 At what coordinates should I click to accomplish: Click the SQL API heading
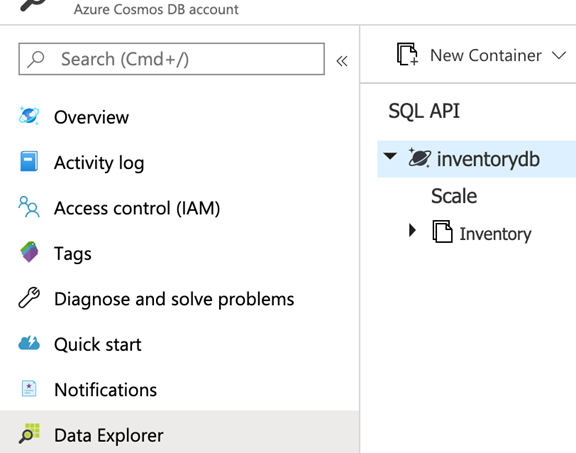[424, 111]
